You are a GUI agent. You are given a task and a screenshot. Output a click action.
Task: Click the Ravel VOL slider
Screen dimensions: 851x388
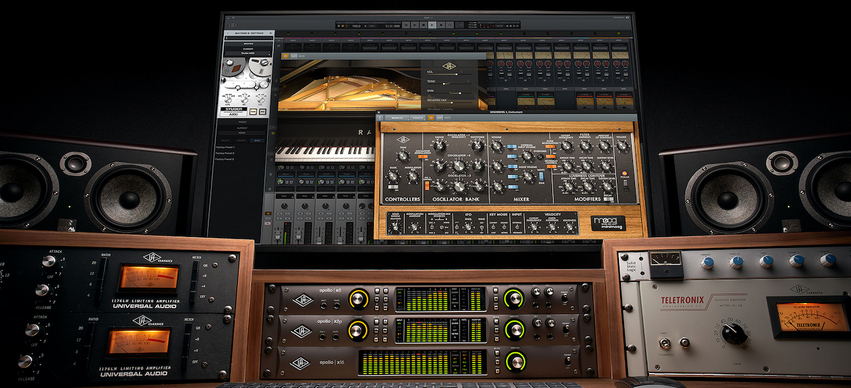coord(449,74)
